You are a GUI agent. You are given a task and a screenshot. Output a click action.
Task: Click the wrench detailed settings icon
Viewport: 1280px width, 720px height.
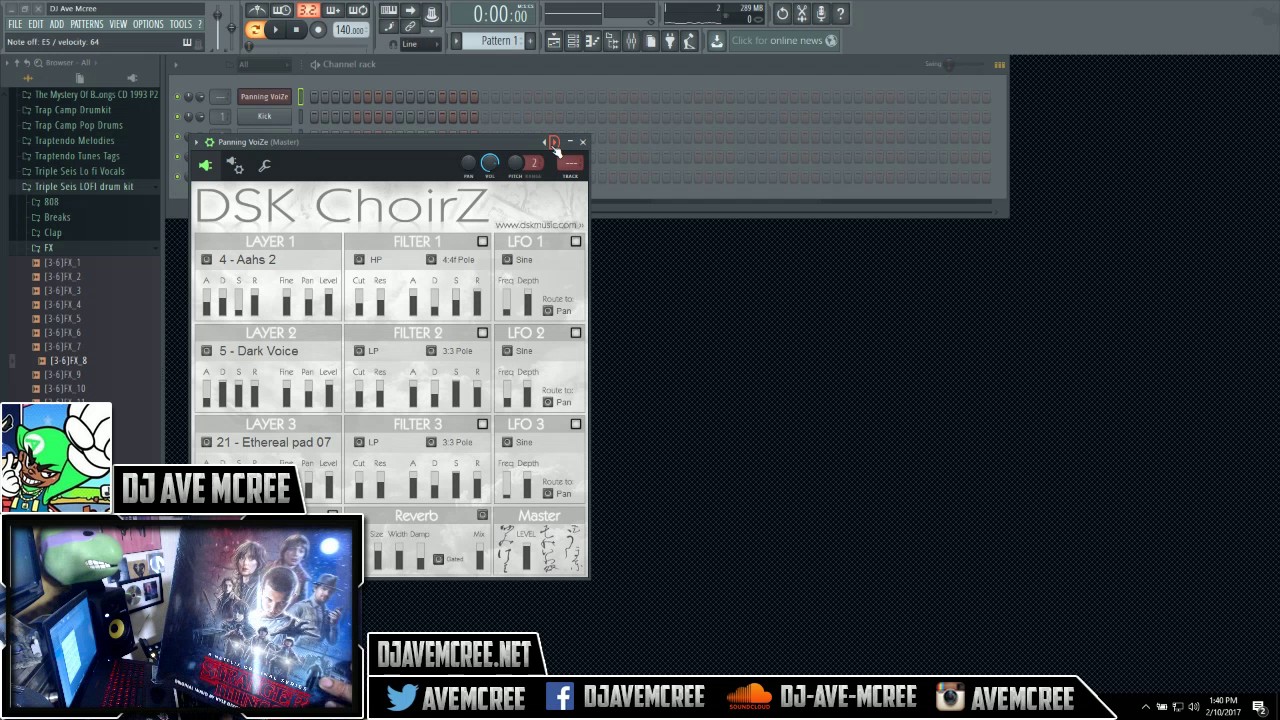point(265,166)
